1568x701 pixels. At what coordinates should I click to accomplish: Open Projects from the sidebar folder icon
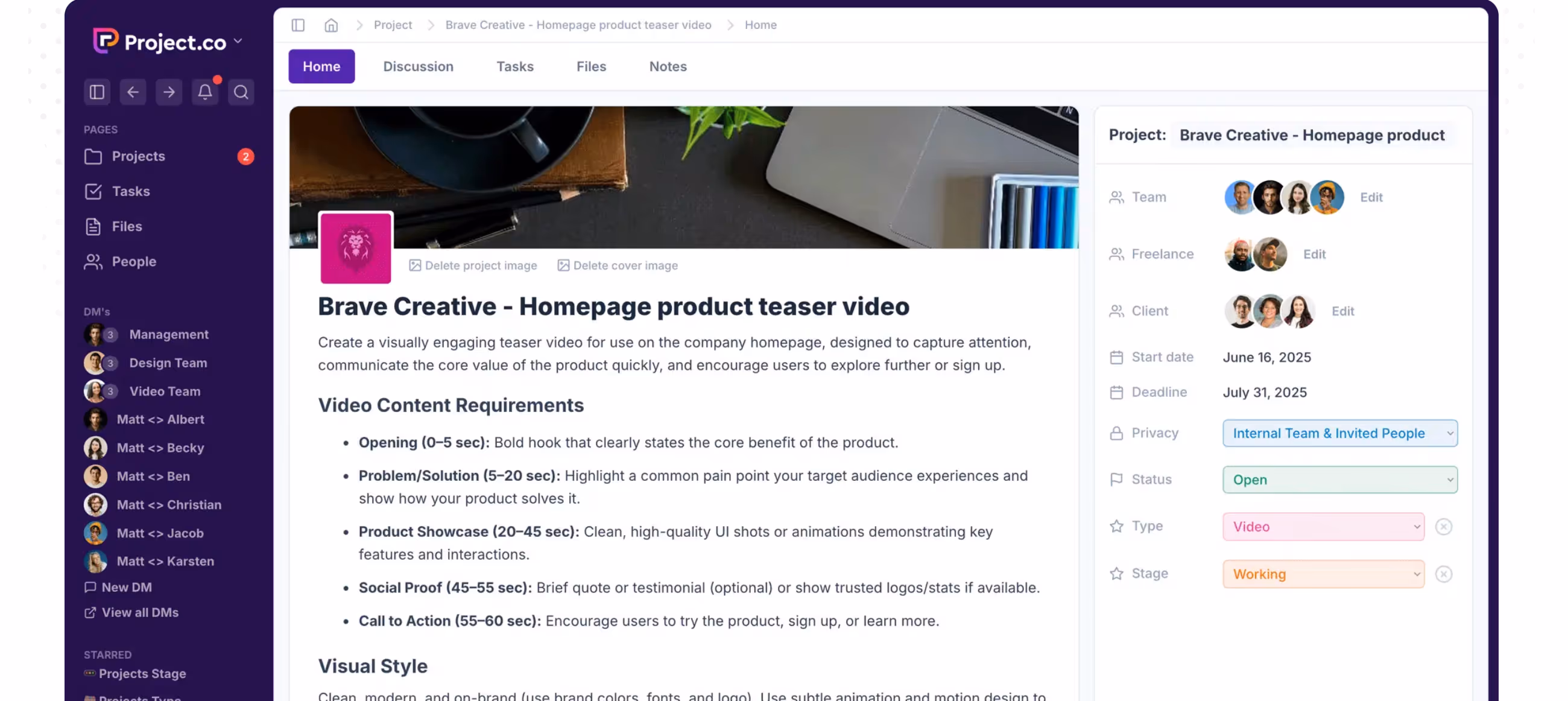click(x=92, y=156)
